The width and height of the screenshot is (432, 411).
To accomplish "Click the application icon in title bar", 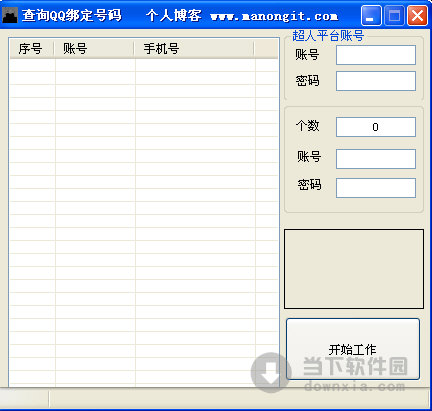I will click(10, 15).
